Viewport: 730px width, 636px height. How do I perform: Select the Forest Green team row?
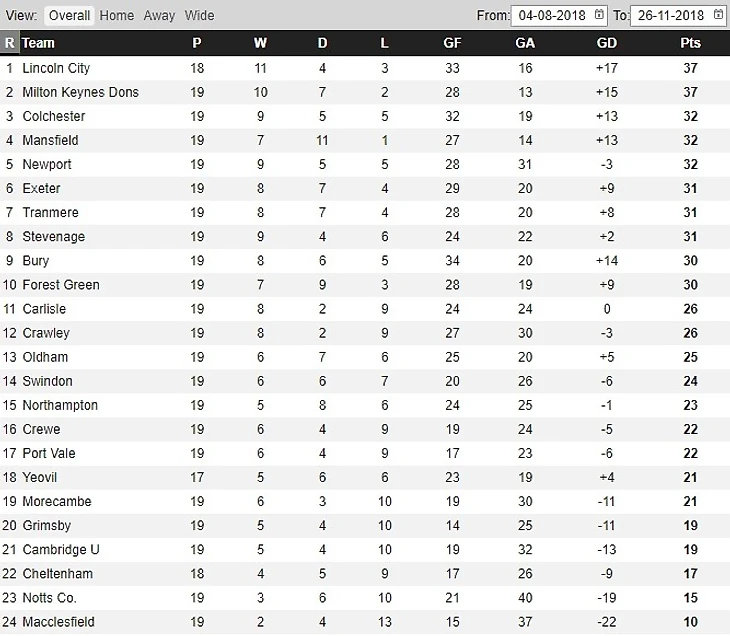point(365,284)
